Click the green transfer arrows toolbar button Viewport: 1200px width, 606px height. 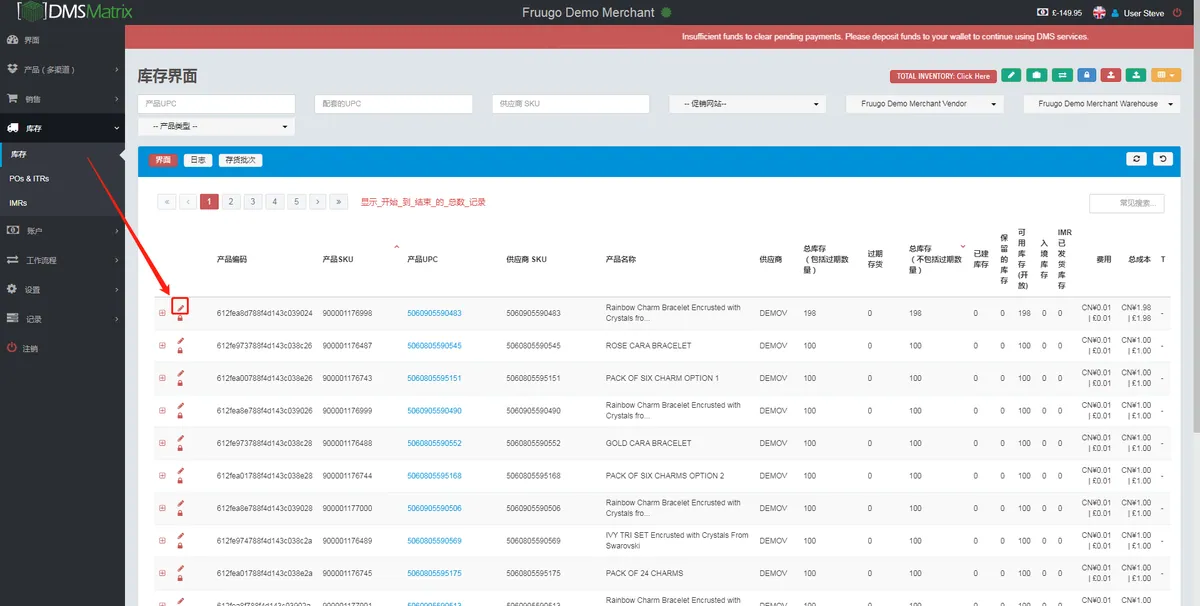1062,75
